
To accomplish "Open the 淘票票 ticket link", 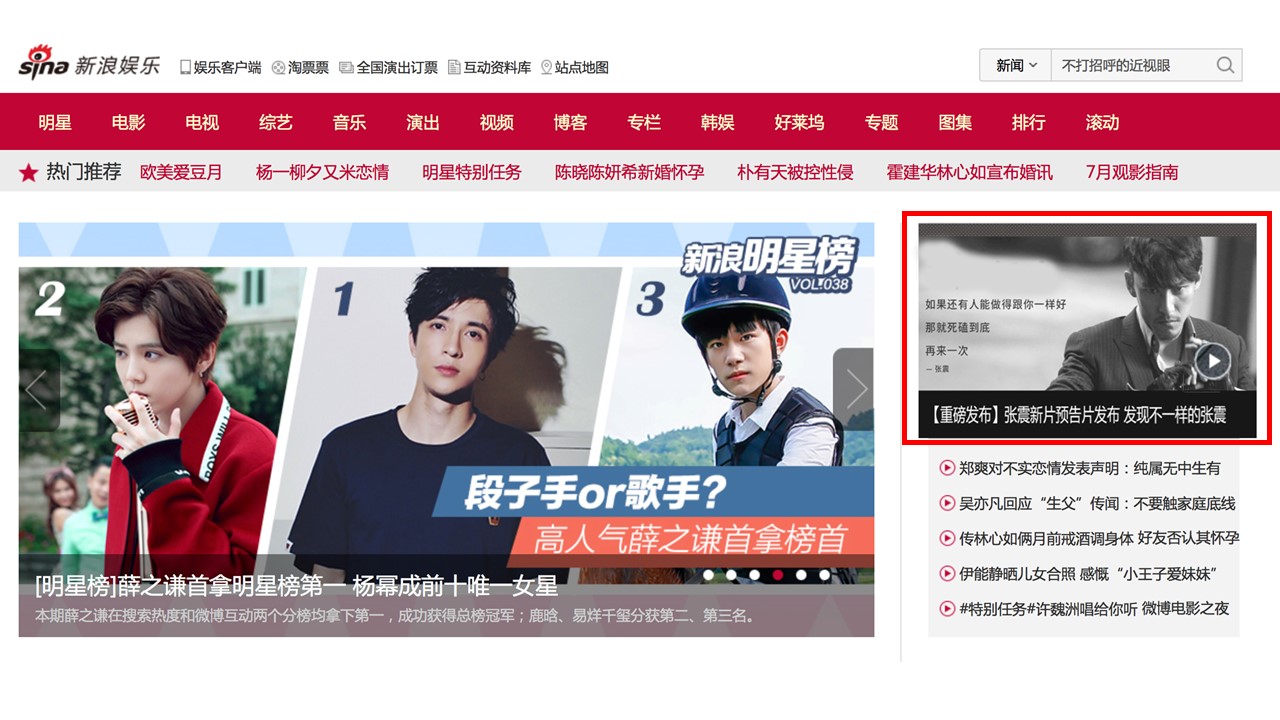I will click(x=300, y=67).
